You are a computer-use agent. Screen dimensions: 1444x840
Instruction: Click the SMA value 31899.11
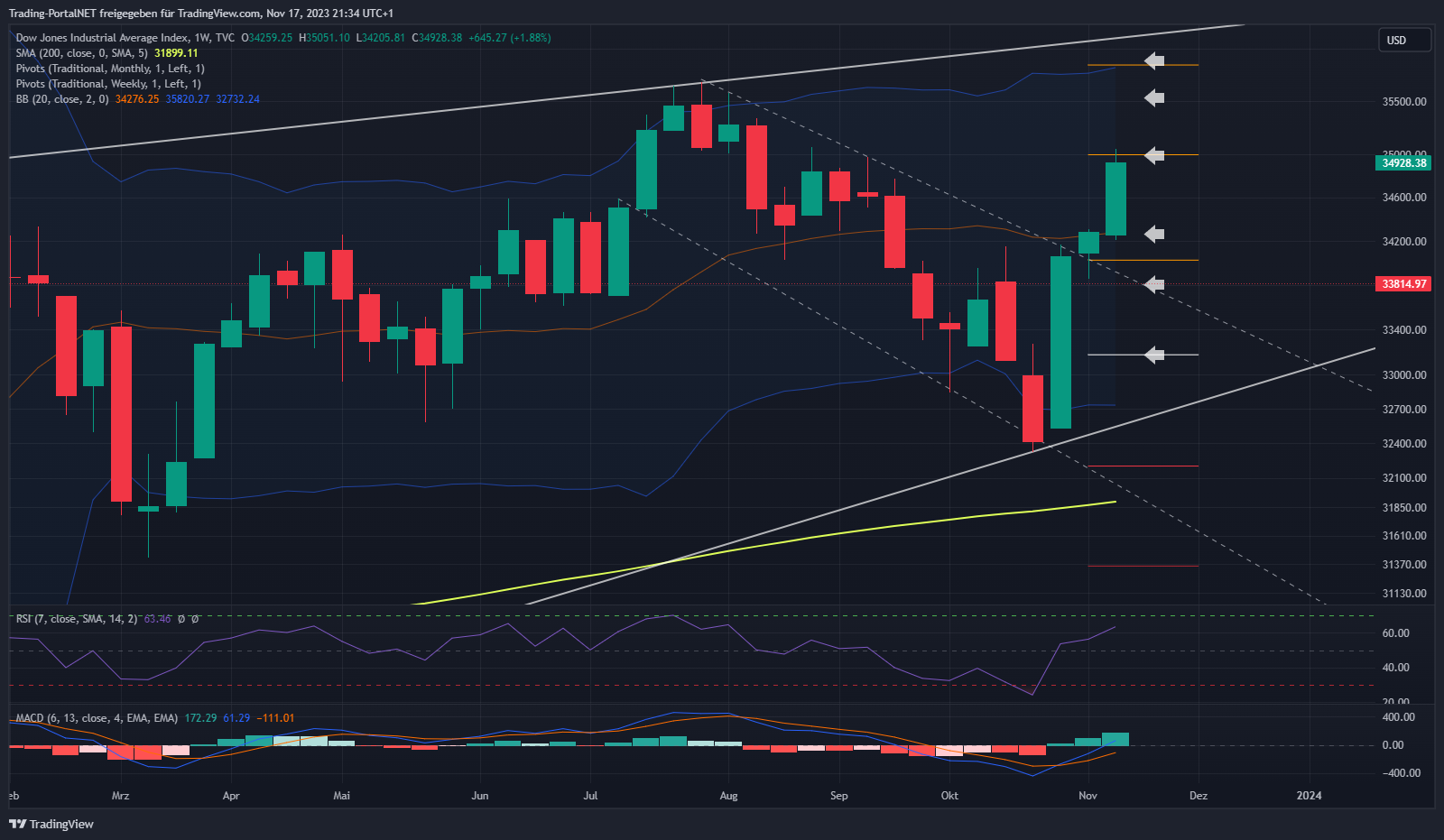176,53
